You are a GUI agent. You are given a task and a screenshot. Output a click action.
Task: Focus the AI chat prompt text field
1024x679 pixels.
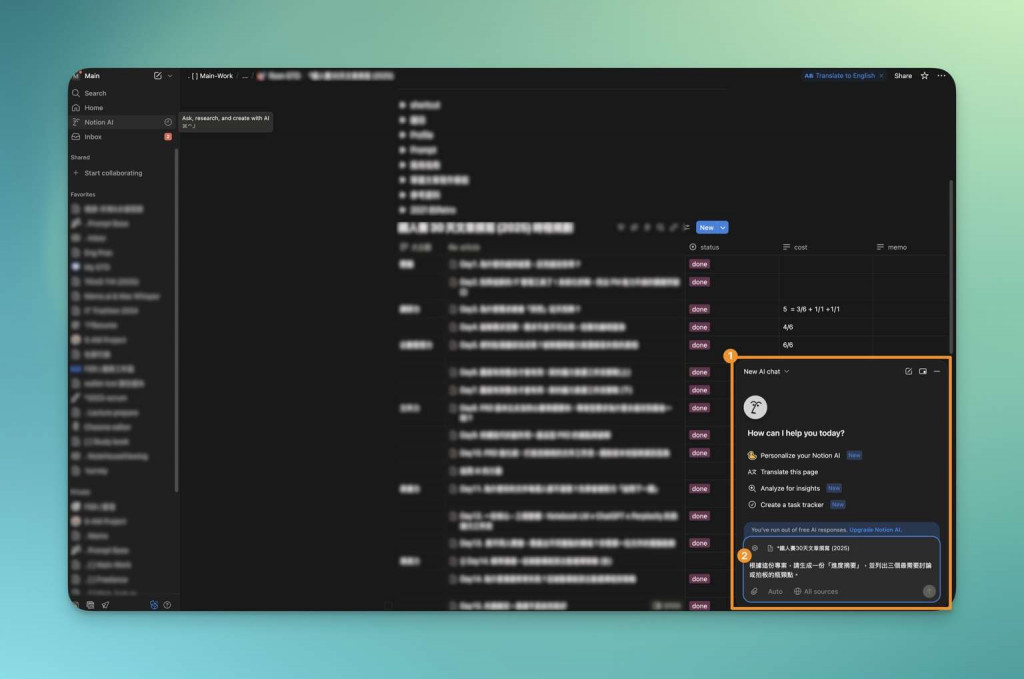(840, 570)
